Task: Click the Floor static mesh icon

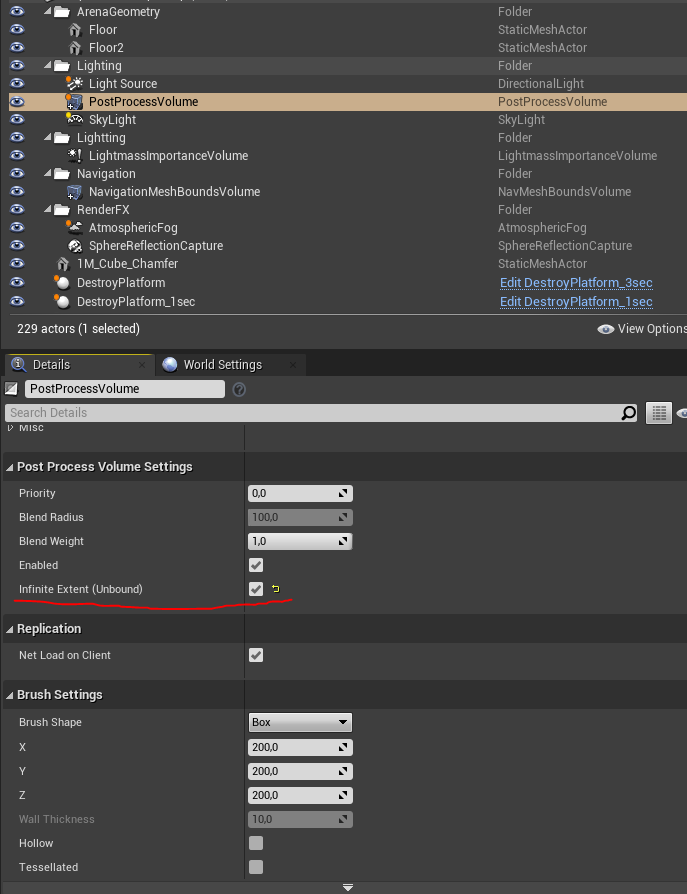Action: click(75, 30)
